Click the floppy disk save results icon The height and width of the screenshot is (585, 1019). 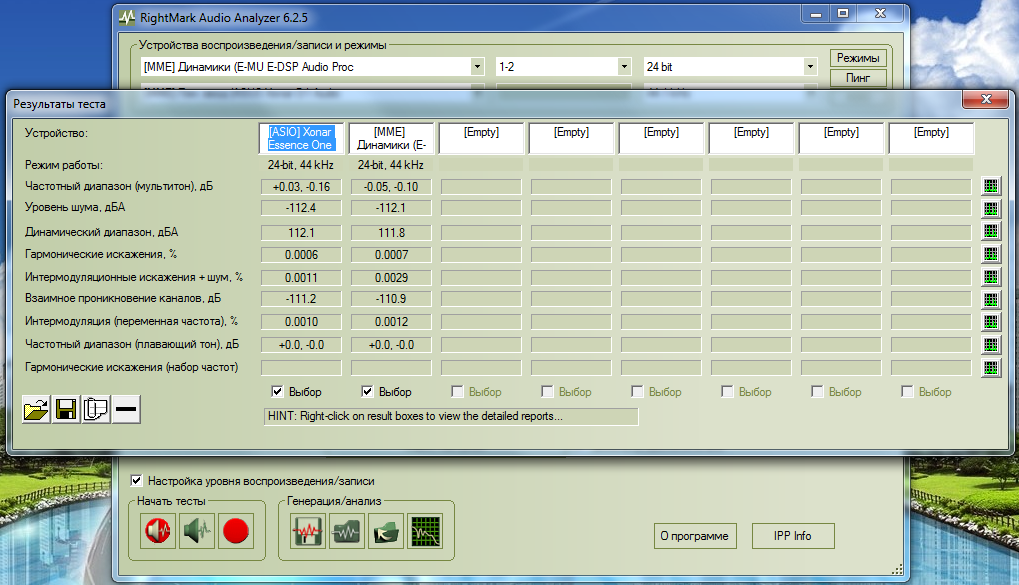[x=66, y=410]
